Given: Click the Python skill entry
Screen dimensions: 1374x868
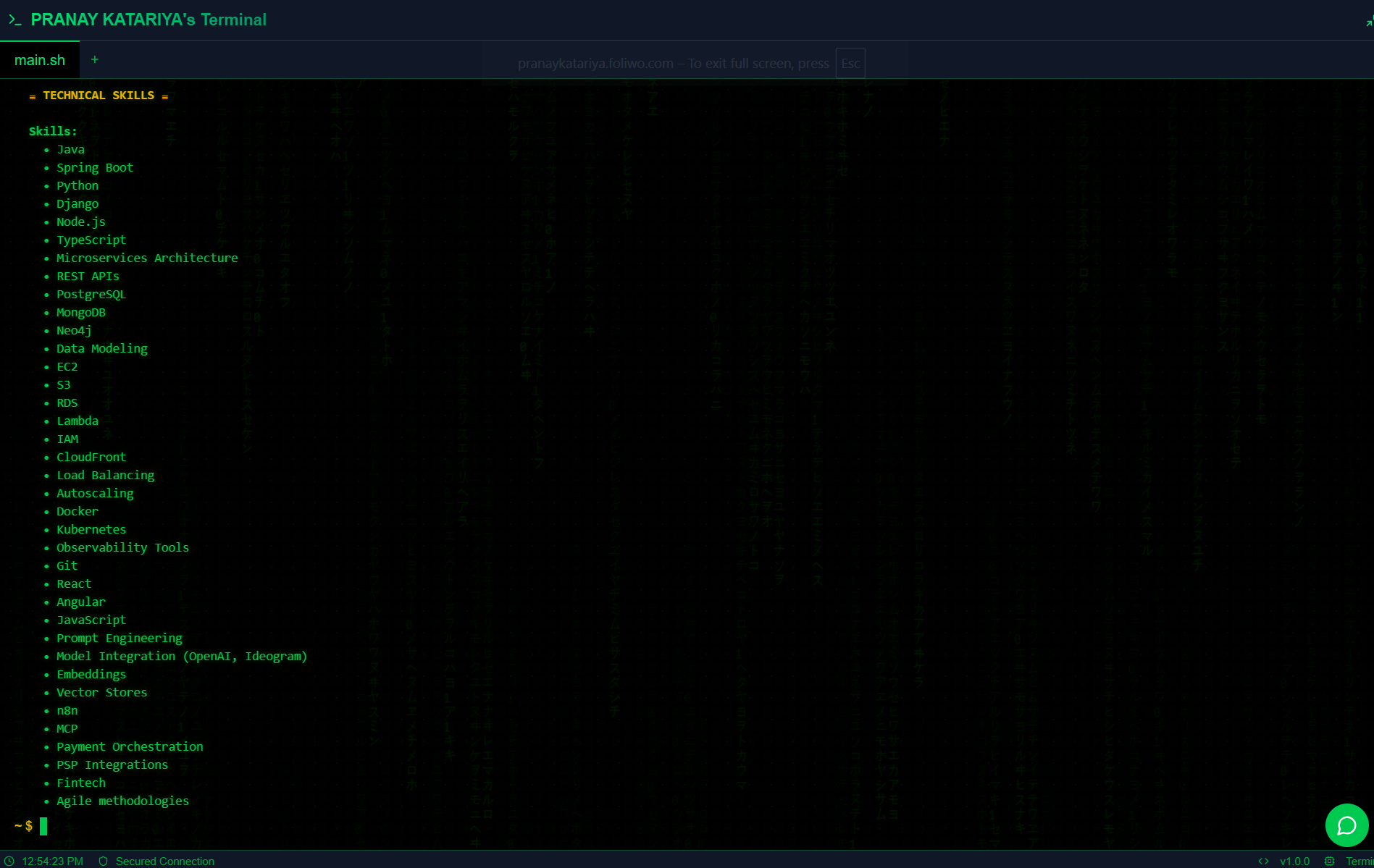Looking at the screenshot, I should click(78, 185).
